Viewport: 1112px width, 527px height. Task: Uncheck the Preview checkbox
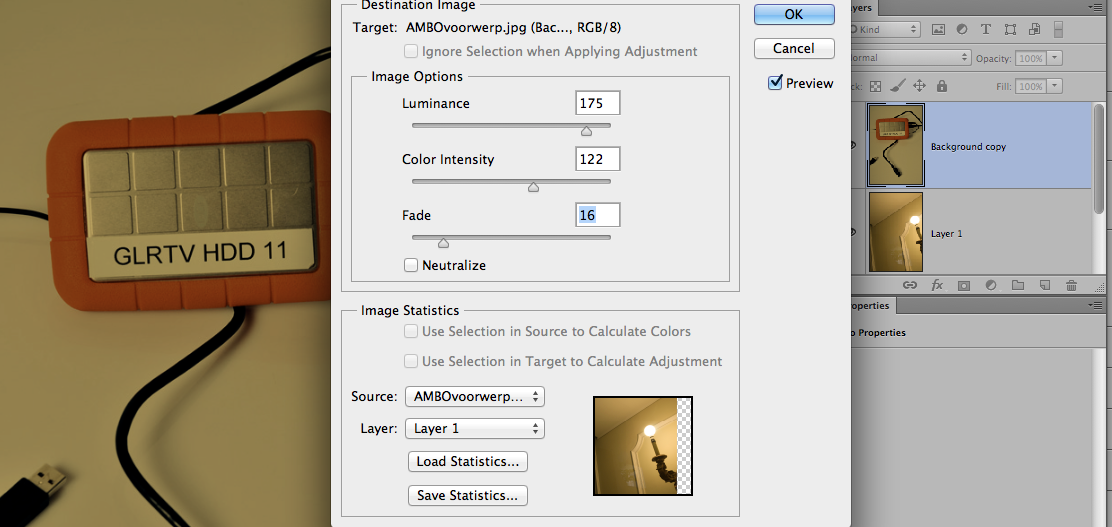point(775,83)
